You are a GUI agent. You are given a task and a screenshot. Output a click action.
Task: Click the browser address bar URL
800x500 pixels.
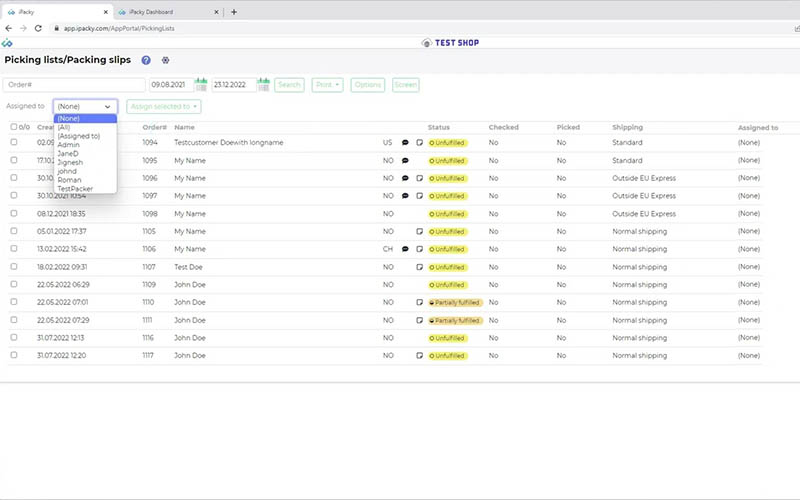[119, 29]
